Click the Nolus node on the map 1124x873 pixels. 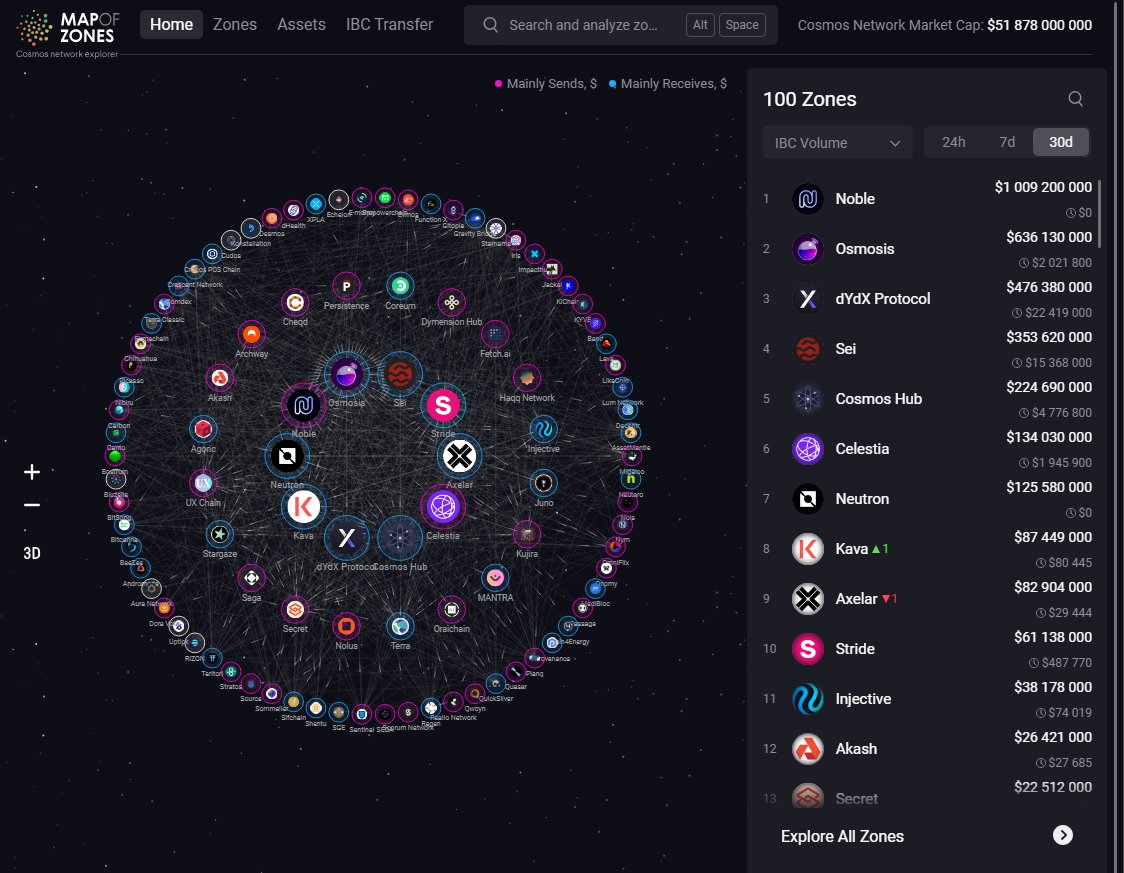click(x=346, y=626)
